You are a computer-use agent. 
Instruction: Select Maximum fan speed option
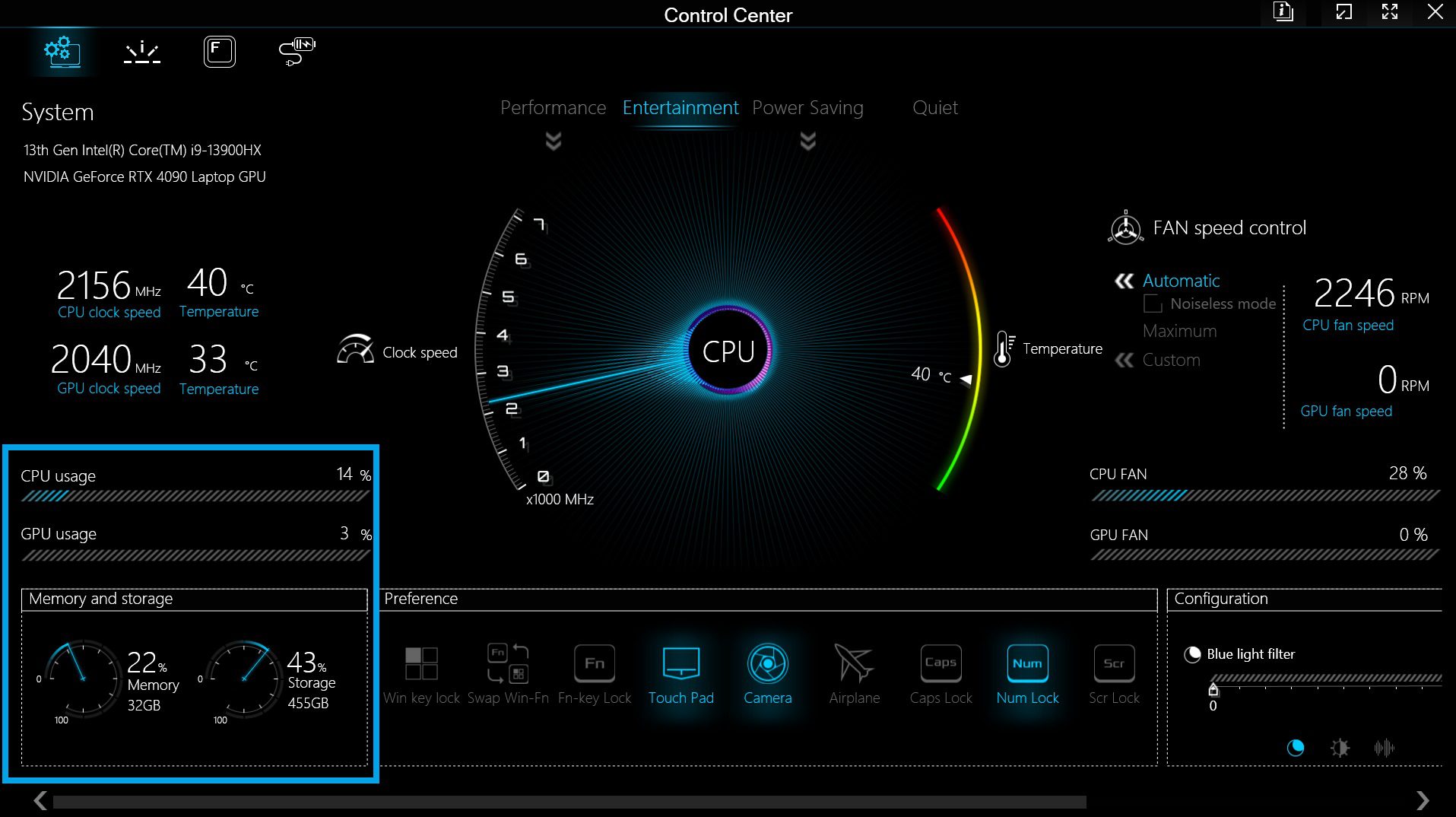1179,332
